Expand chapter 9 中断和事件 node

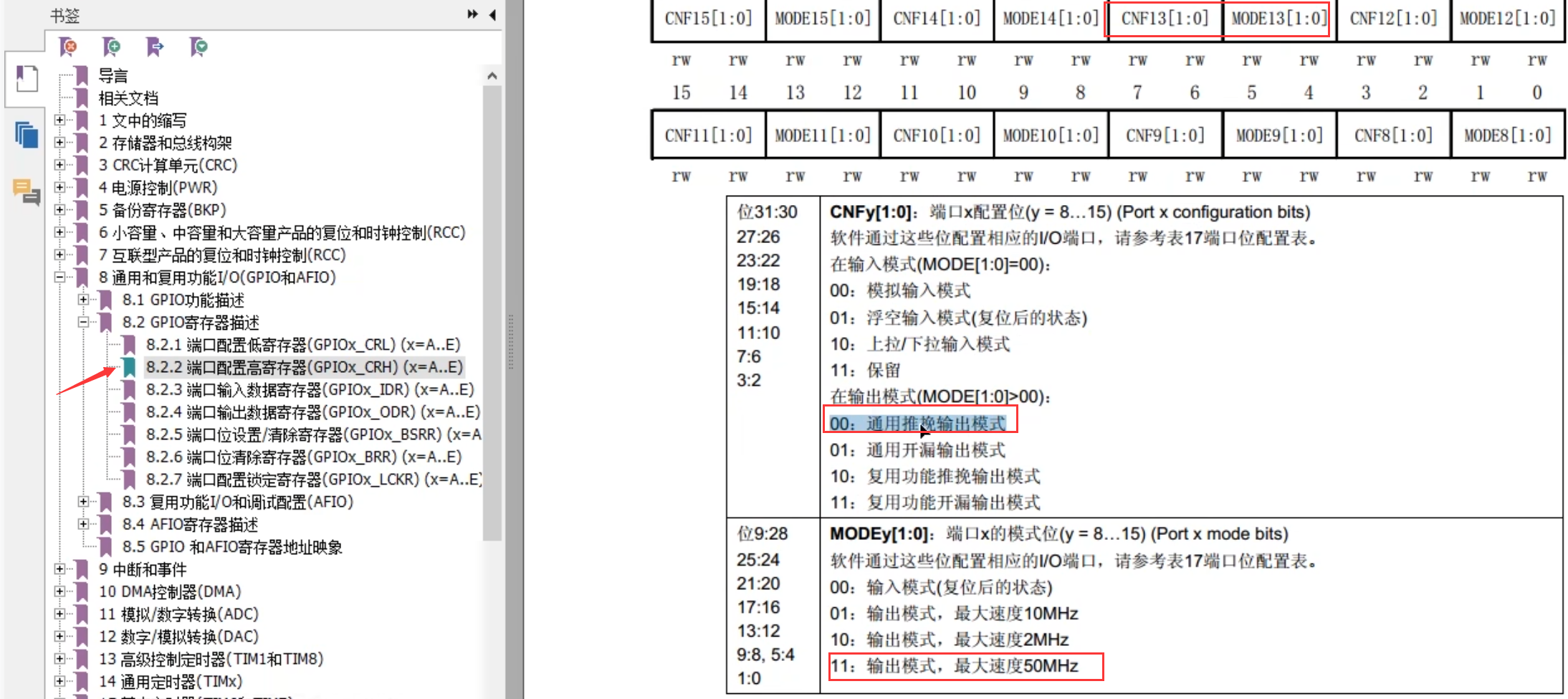(x=60, y=569)
